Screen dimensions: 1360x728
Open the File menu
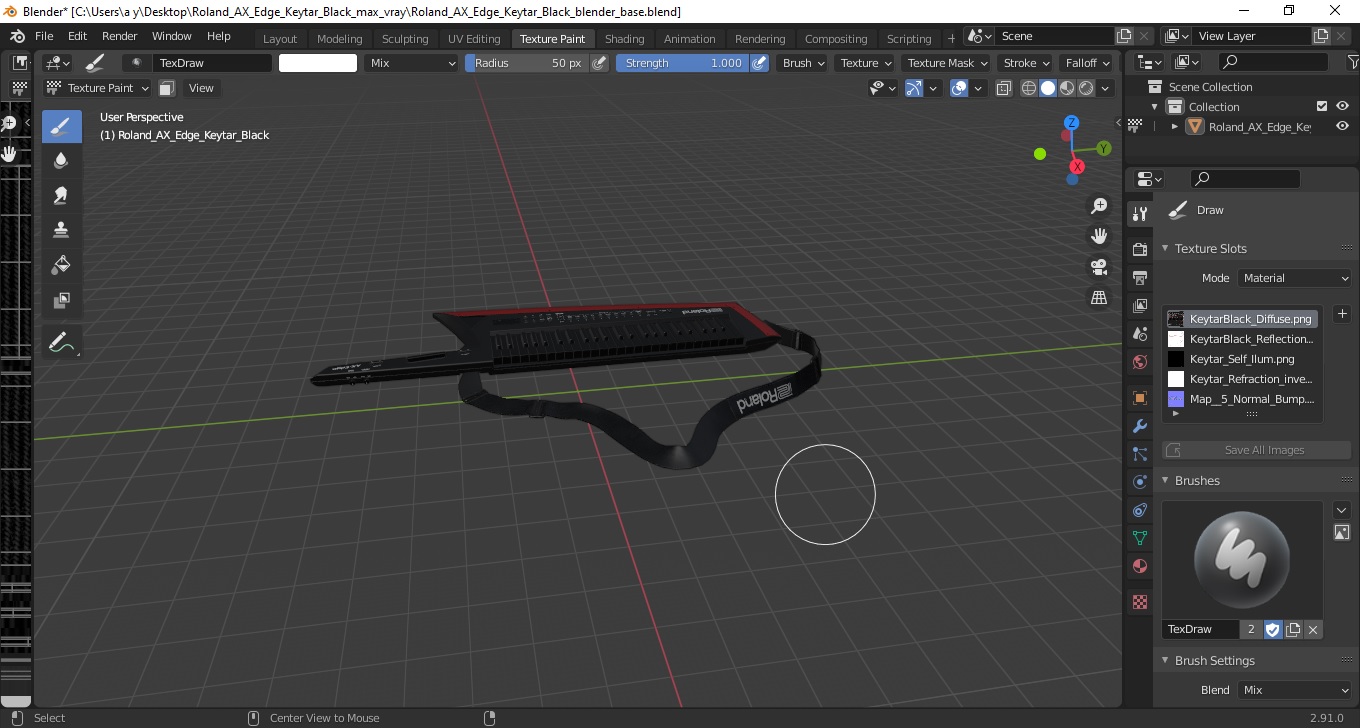pos(44,36)
